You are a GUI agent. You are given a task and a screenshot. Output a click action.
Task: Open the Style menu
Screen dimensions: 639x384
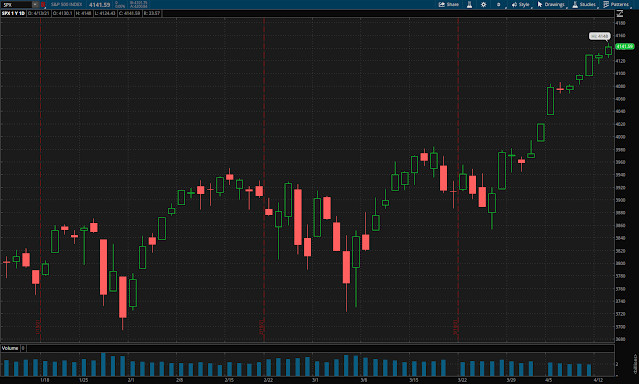[521, 4]
